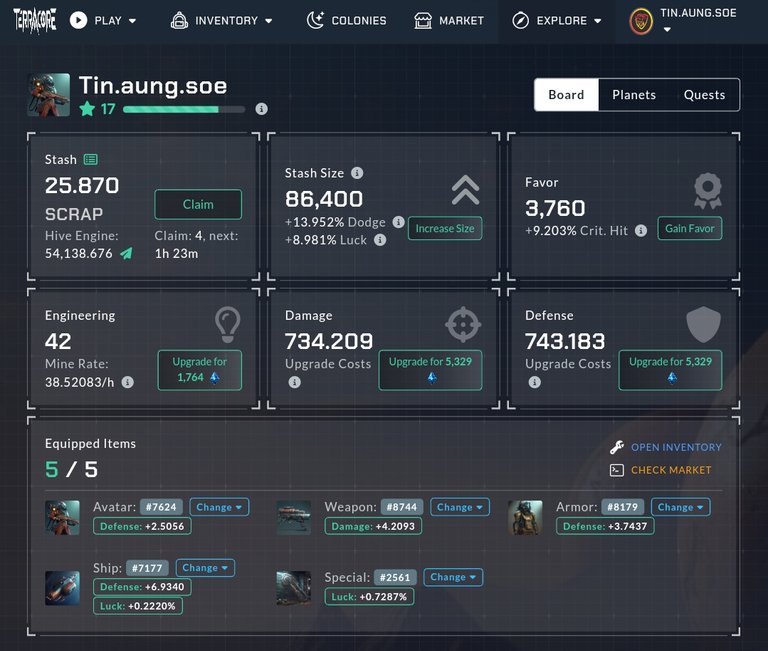The height and width of the screenshot is (651, 768).
Task: Open the Stash list icon
Action: tap(91, 159)
